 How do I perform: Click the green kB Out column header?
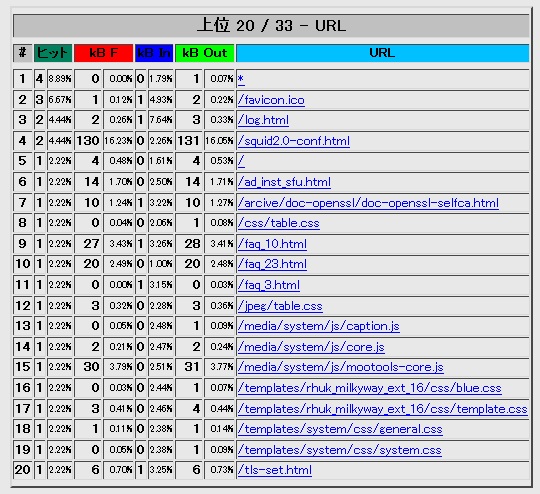point(205,53)
